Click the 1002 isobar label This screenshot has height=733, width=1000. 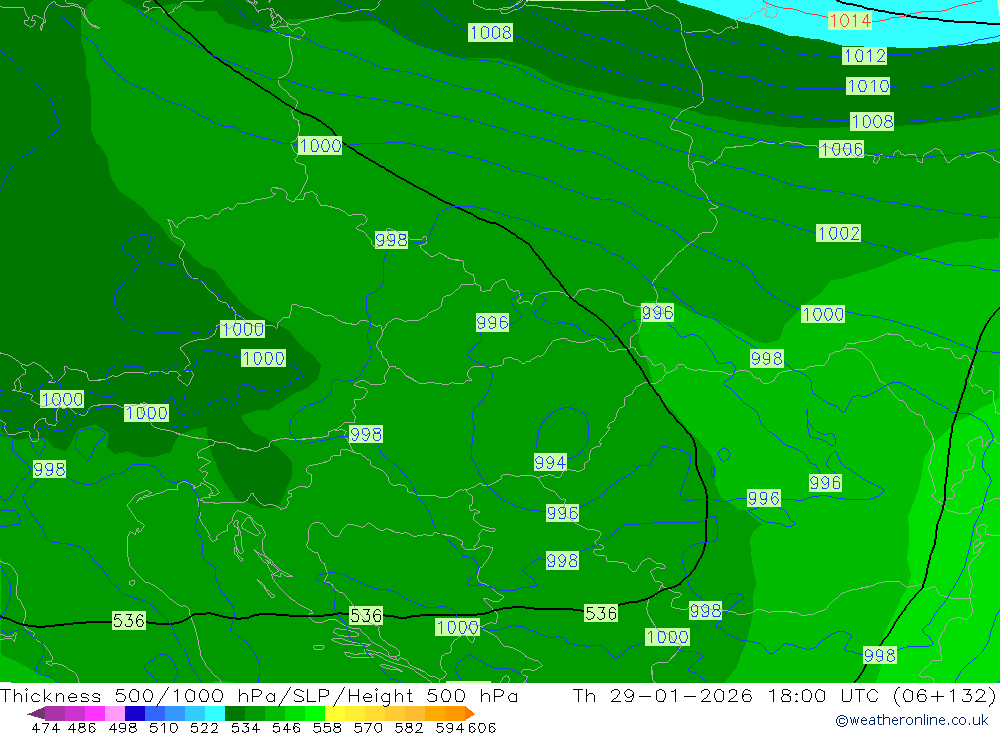click(838, 233)
